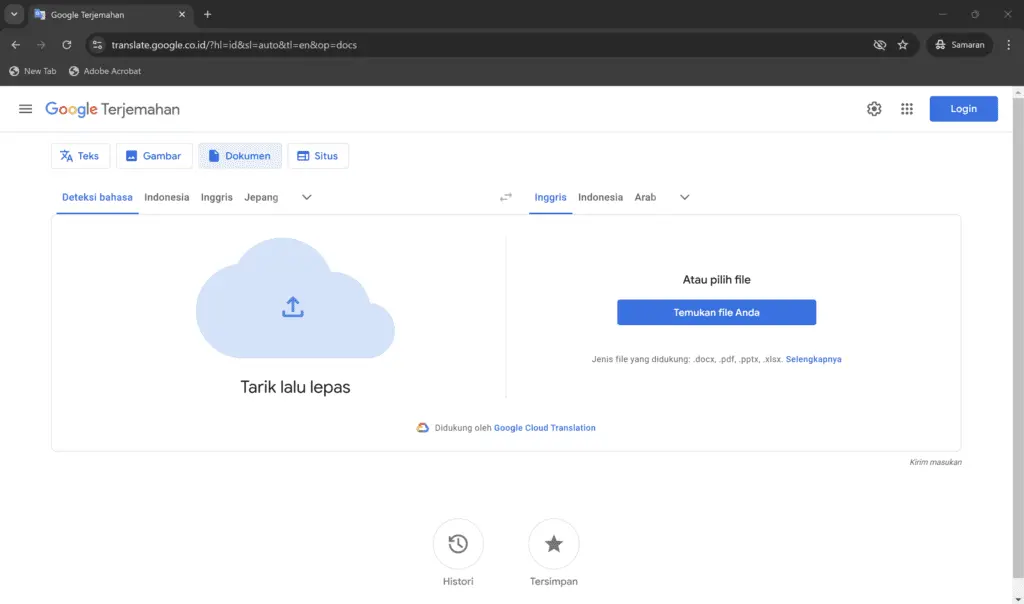Go forward in browser history

(x=41, y=45)
